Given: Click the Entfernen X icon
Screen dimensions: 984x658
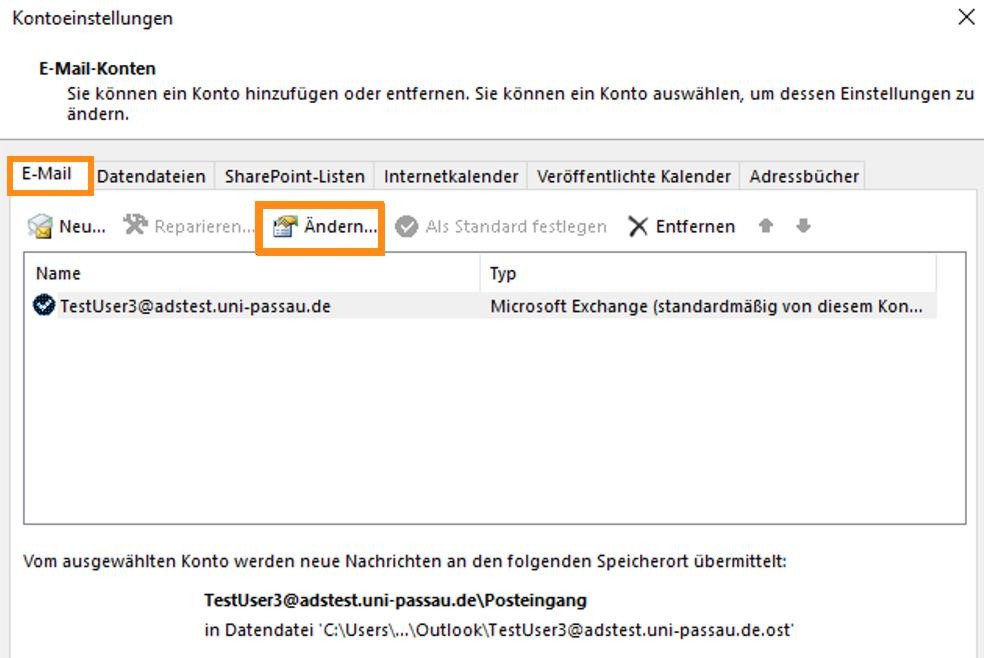Looking at the screenshot, I should [x=638, y=226].
